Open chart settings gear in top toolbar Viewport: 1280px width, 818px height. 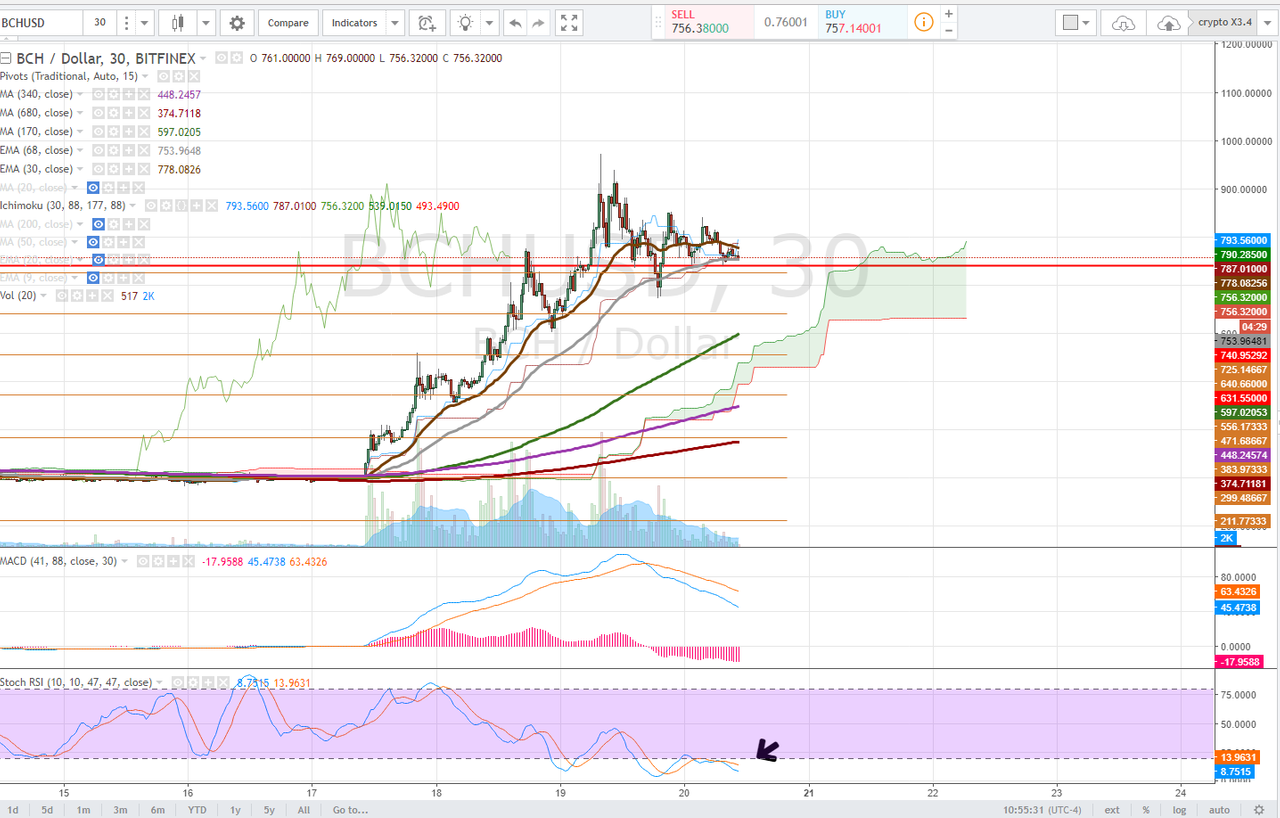(x=237, y=23)
